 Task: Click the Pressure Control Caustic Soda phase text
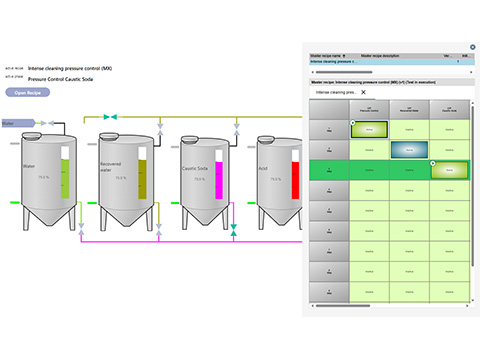[60, 79]
